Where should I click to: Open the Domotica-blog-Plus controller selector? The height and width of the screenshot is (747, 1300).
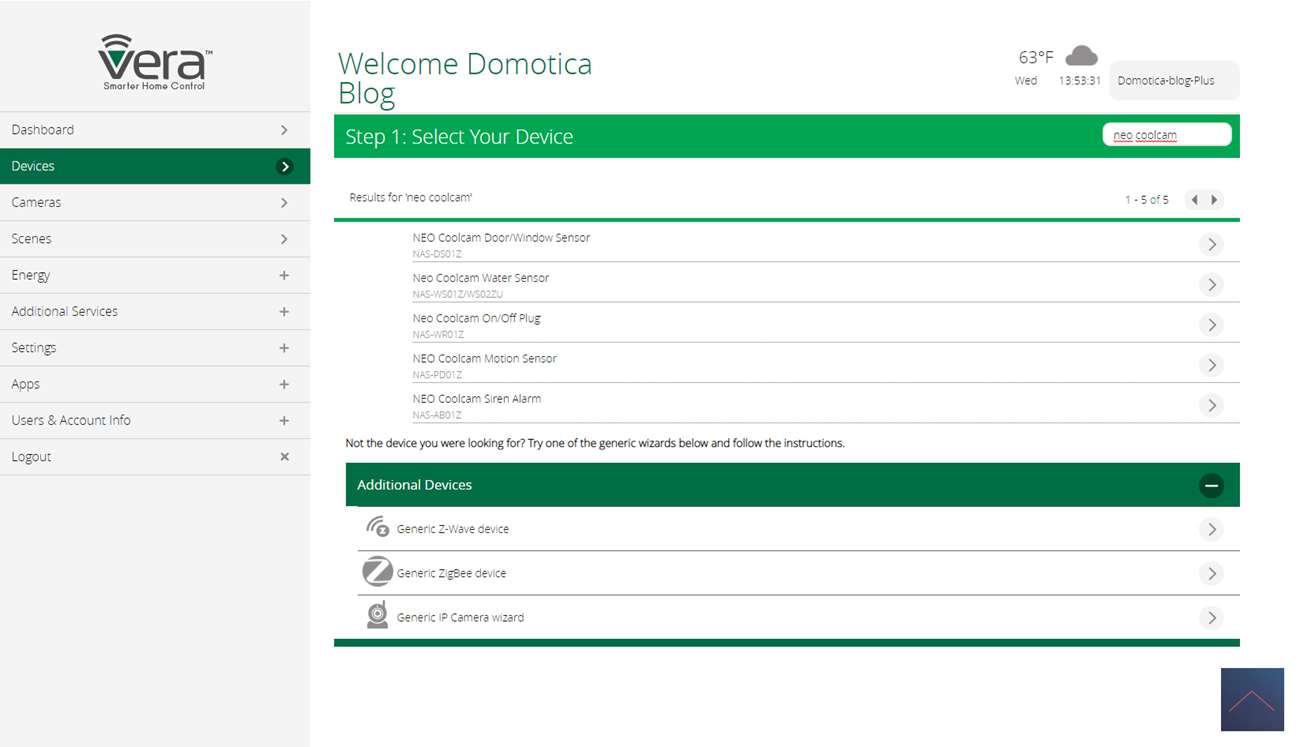[1174, 81]
